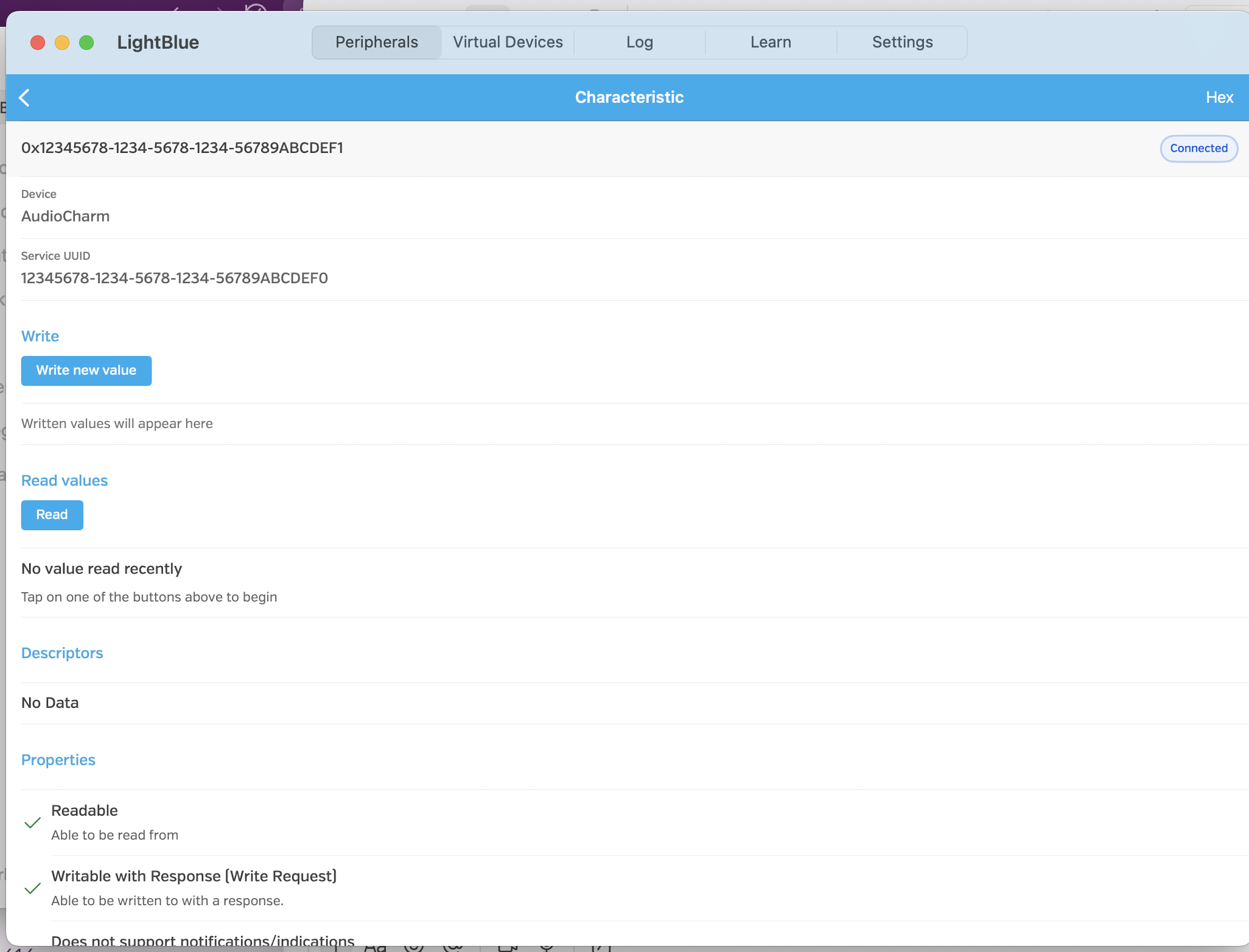Viewport: 1249px width, 952px height.
Task: Click the yellow minimize window button
Action: (62, 43)
